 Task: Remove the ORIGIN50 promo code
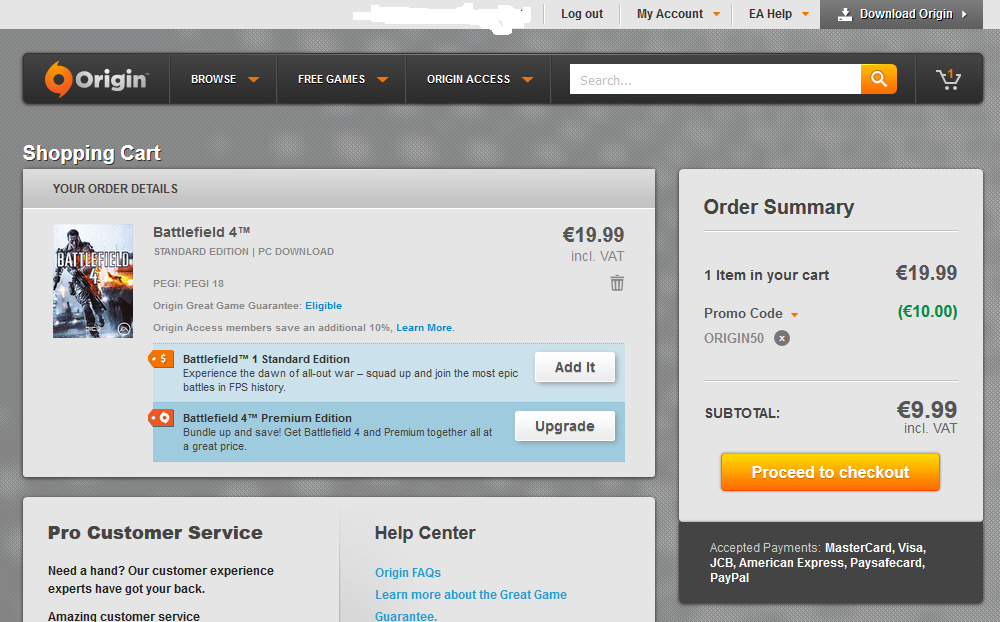pos(782,338)
